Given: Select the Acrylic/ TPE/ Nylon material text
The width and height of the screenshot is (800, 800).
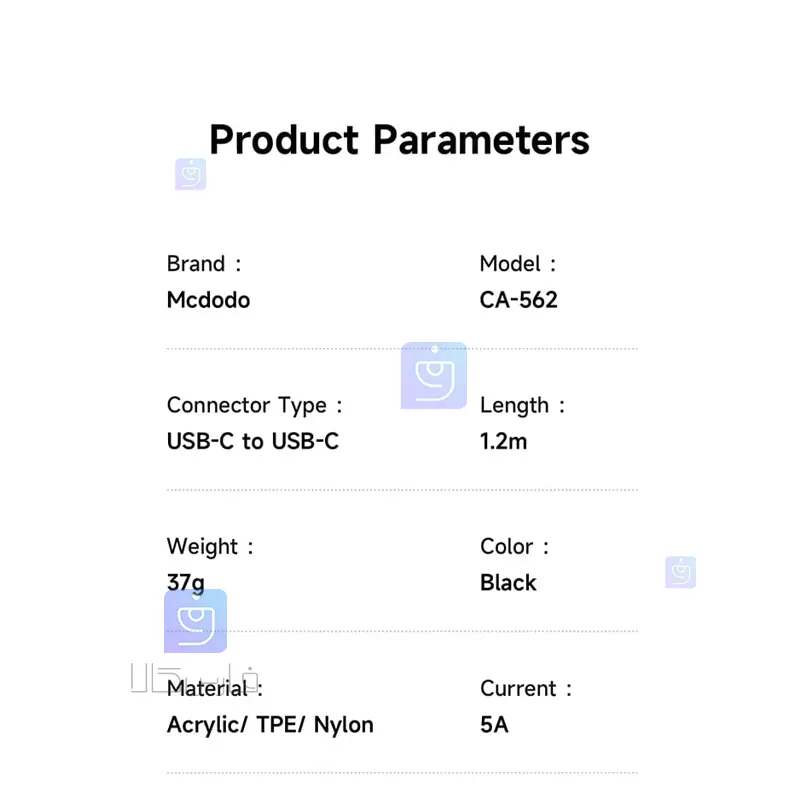Looking at the screenshot, I should pyautogui.click(x=270, y=725).
